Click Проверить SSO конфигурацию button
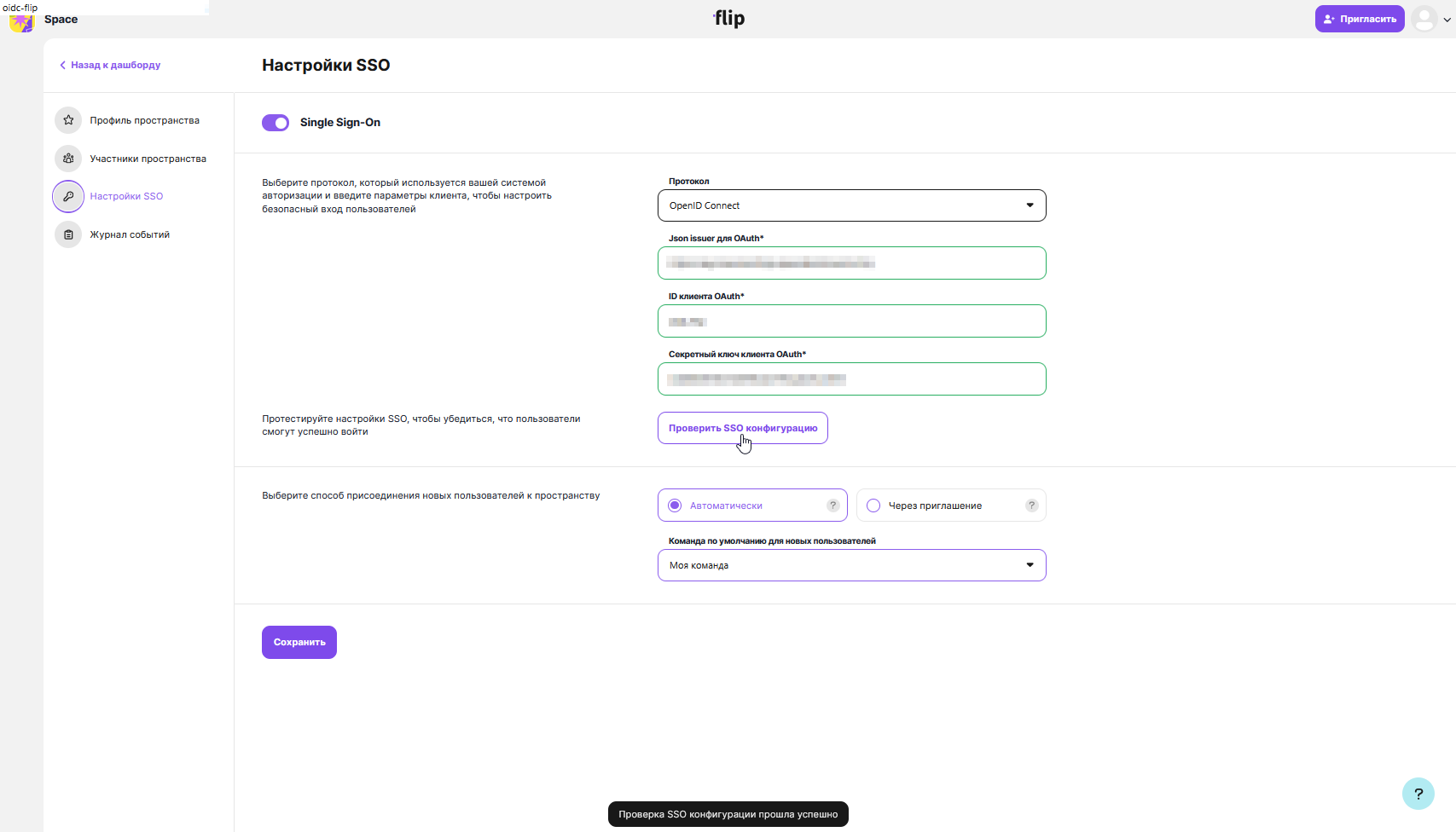 click(x=742, y=428)
